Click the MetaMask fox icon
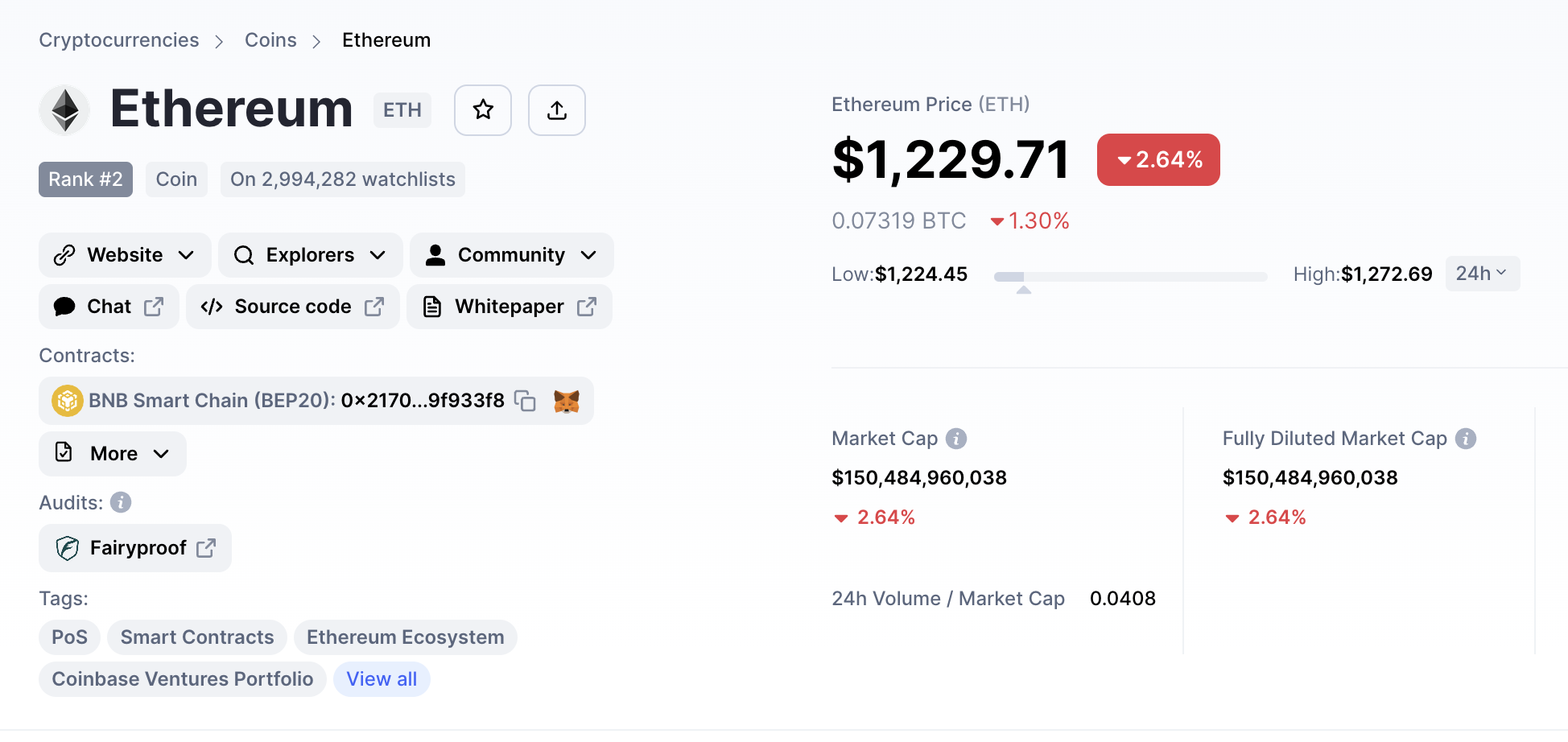The height and width of the screenshot is (742, 1568). 567,400
